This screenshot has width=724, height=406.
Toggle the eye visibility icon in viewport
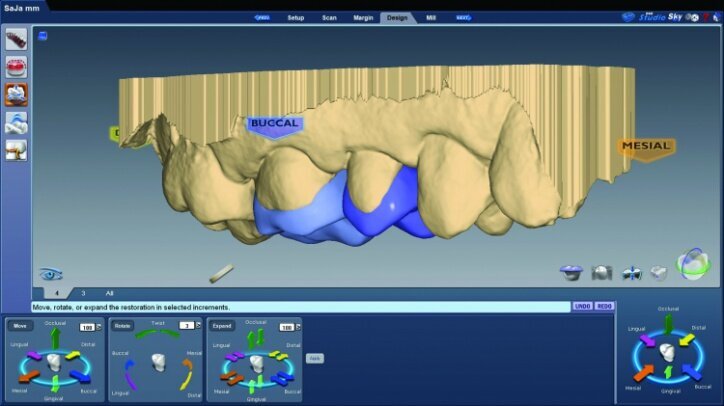49,273
